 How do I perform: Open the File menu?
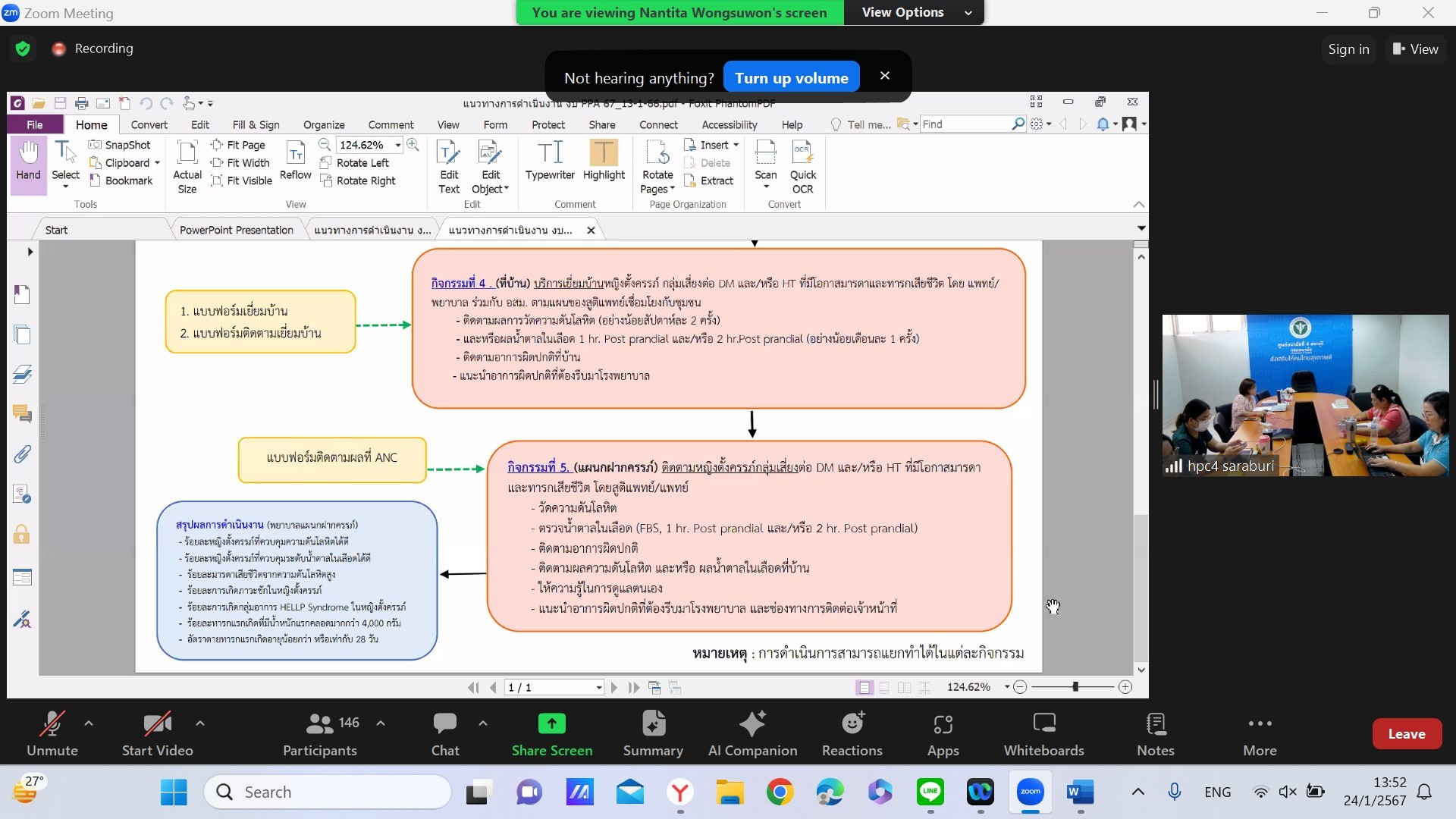(35, 124)
